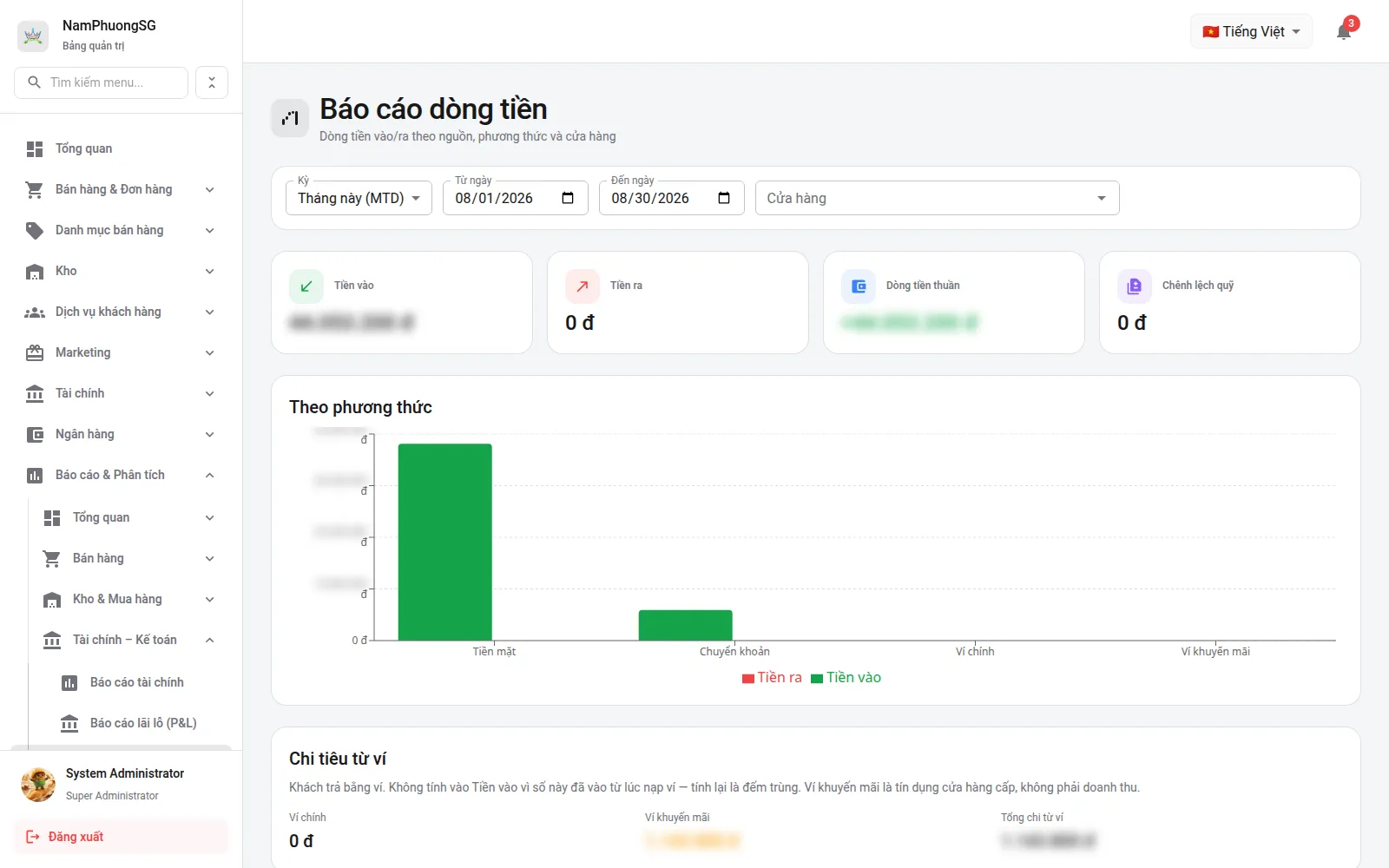Click the Chênh lệch quỹ icon
1389x868 pixels.
(x=1135, y=286)
